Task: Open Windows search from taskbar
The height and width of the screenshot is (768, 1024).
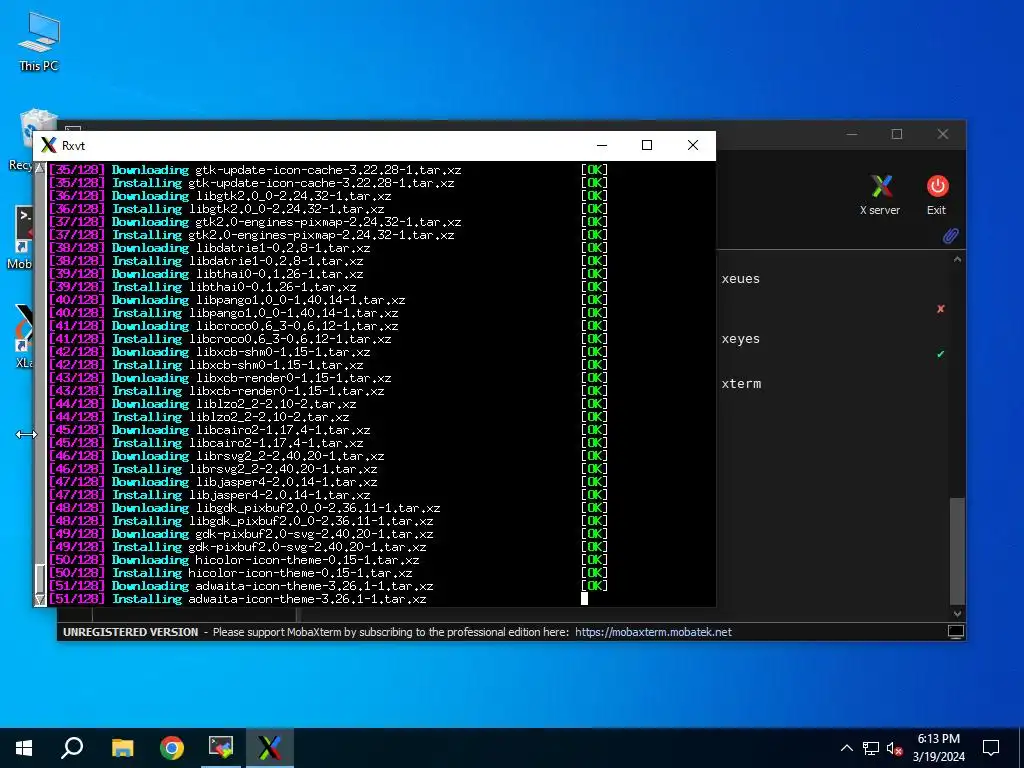Action: coord(72,748)
